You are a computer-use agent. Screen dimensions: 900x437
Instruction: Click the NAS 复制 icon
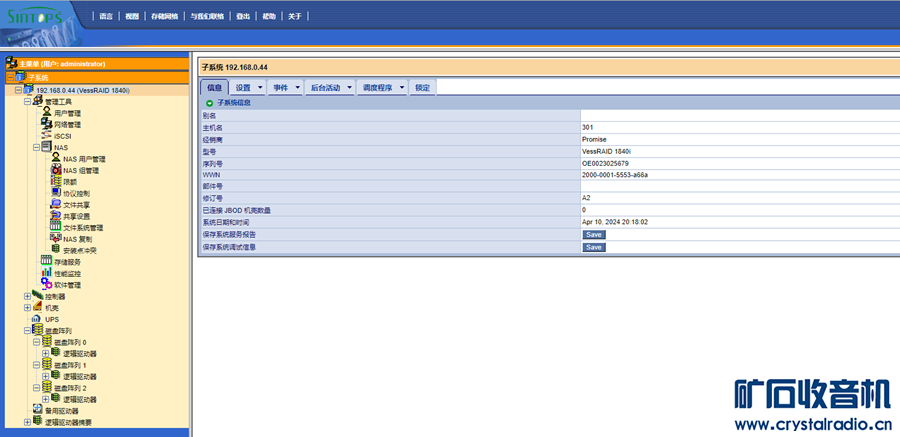point(56,238)
